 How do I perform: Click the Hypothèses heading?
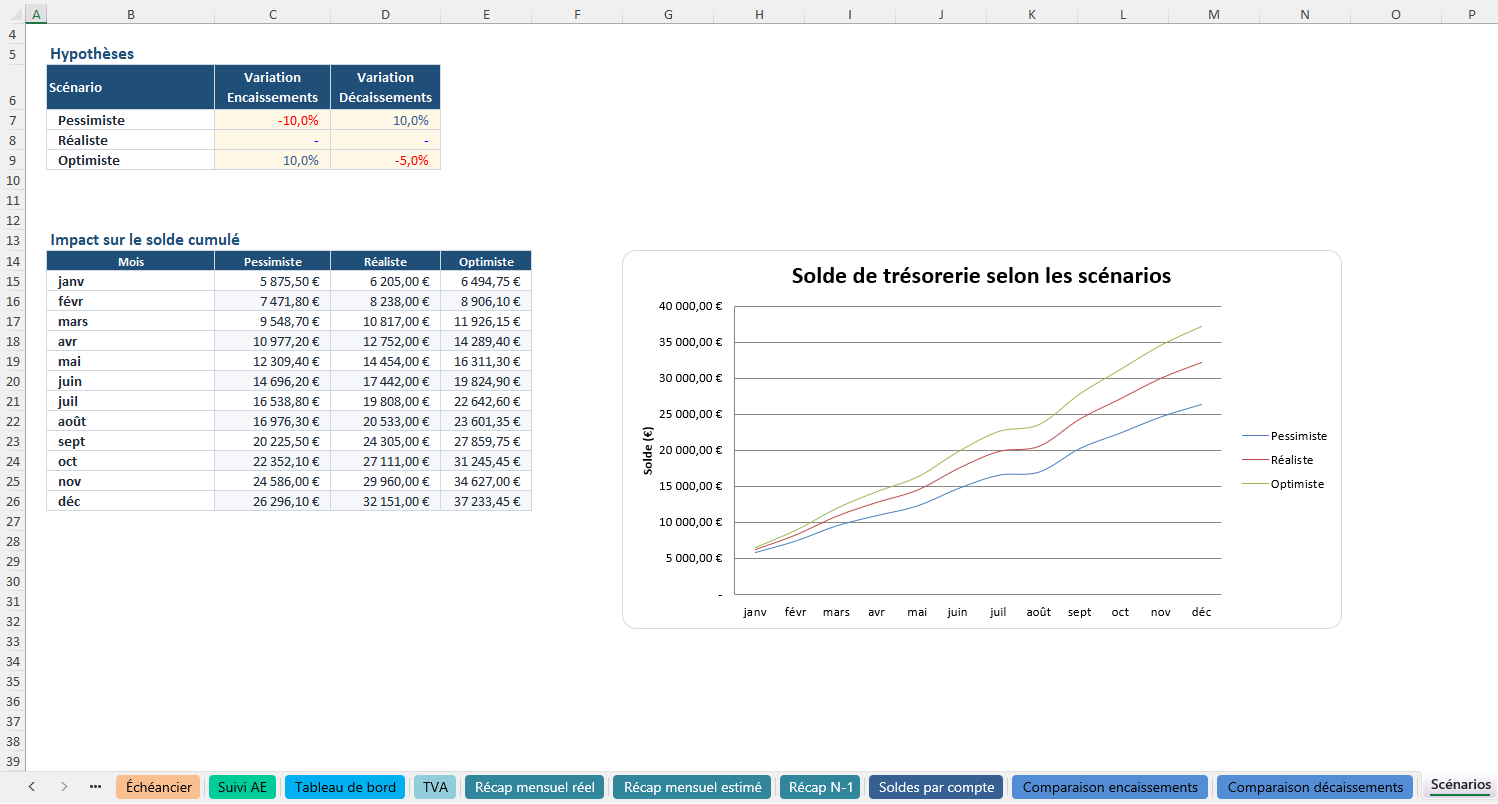92,54
